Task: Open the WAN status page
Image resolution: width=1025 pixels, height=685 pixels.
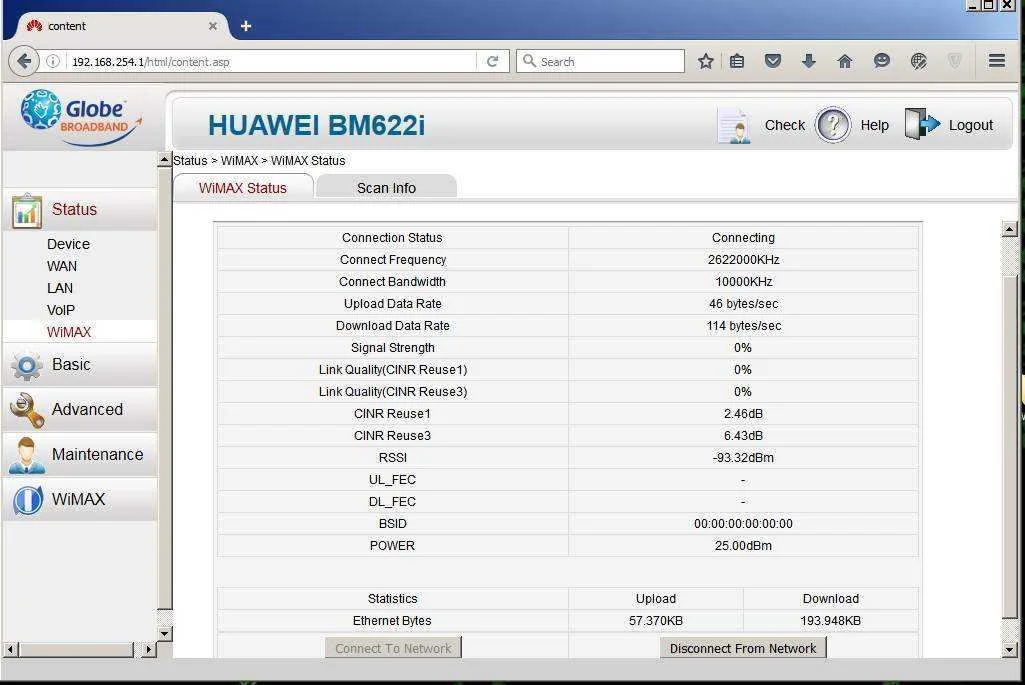Action: tap(62, 266)
